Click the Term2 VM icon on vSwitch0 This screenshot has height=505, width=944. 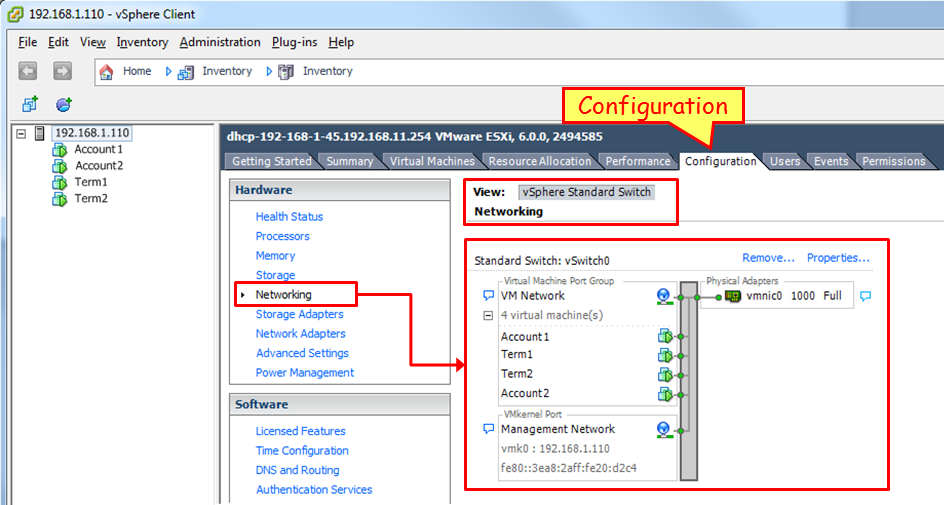click(x=665, y=375)
